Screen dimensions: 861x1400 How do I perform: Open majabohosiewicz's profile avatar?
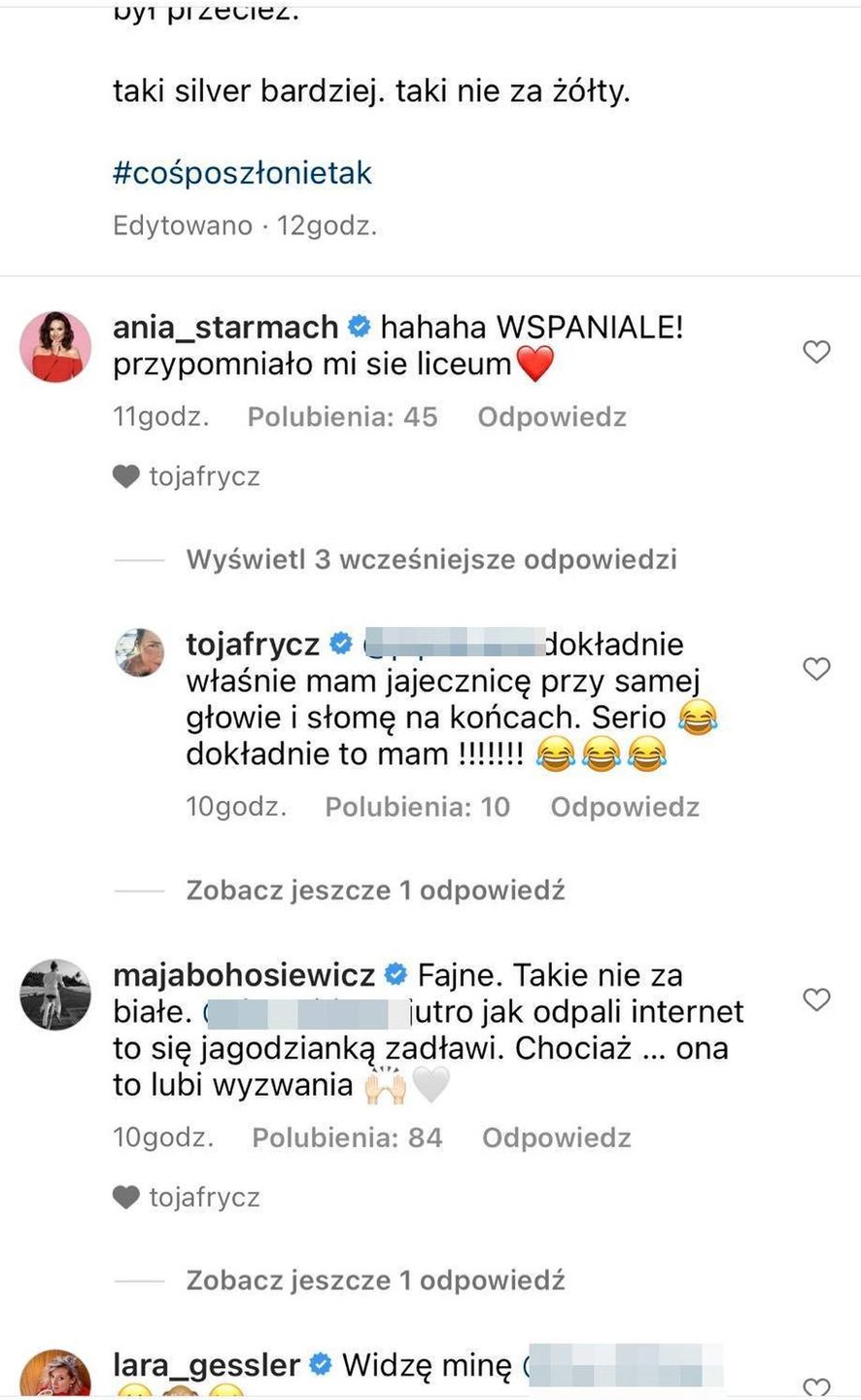pyautogui.click(x=55, y=994)
